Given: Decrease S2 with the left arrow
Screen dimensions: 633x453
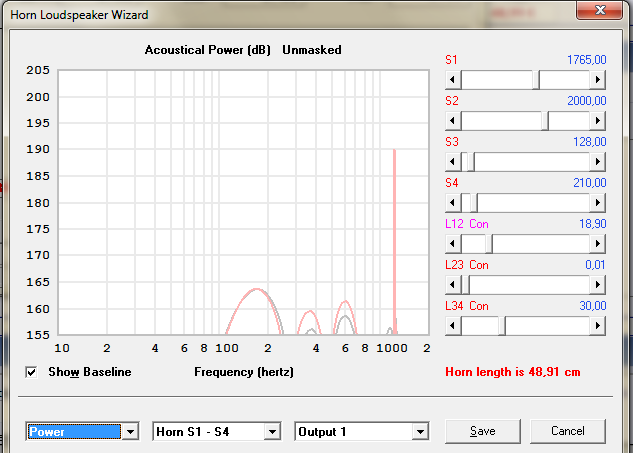Looking at the screenshot, I should pos(453,121).
